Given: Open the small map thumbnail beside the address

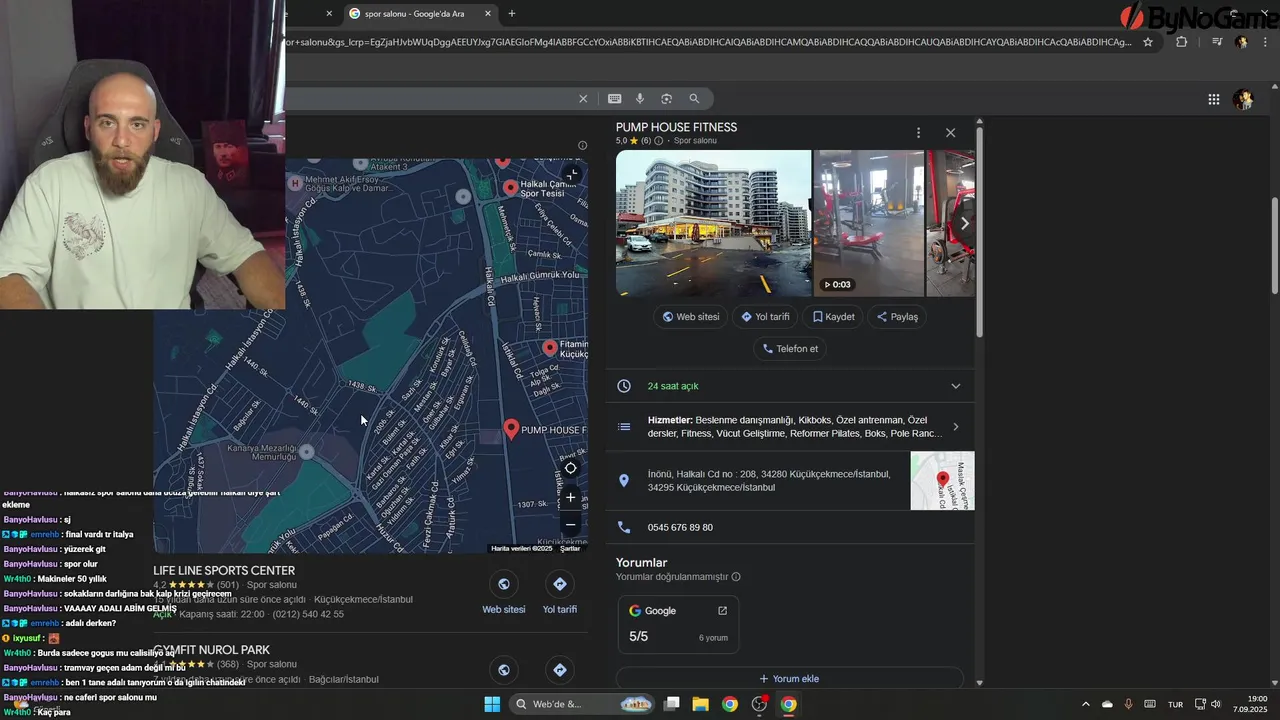Looking at the screenshot, I should click(x=942, y=481).
